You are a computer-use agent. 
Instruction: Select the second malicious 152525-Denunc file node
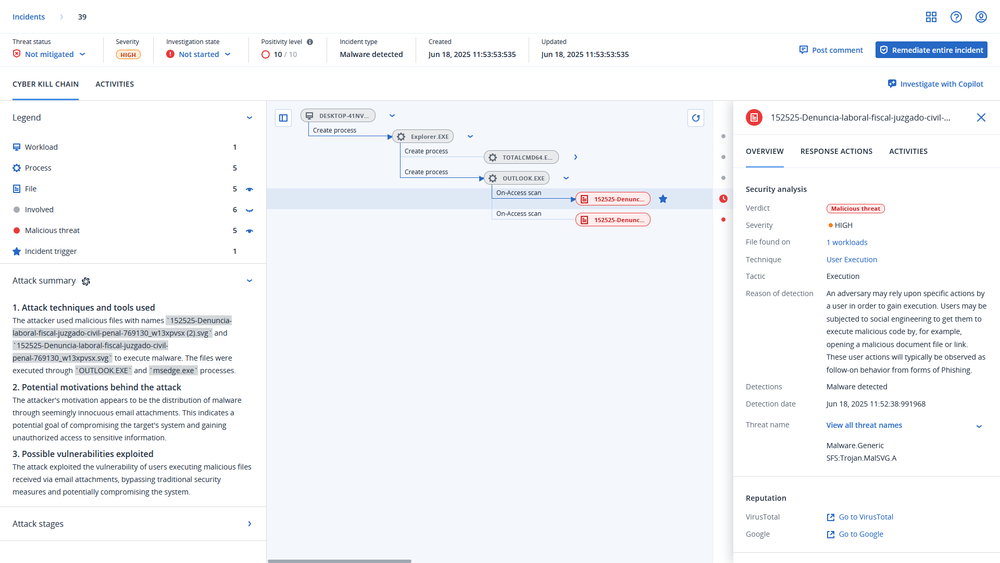tap(613, 220)
